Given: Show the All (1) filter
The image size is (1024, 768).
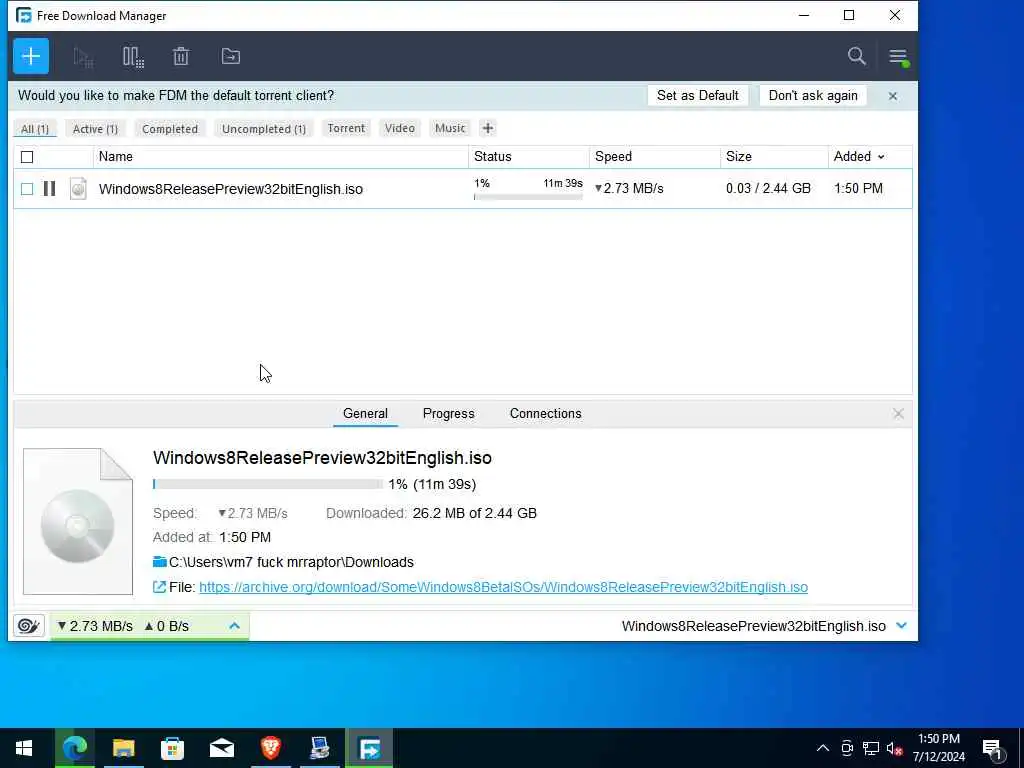Looking at the screenshot, I should 35,129.
